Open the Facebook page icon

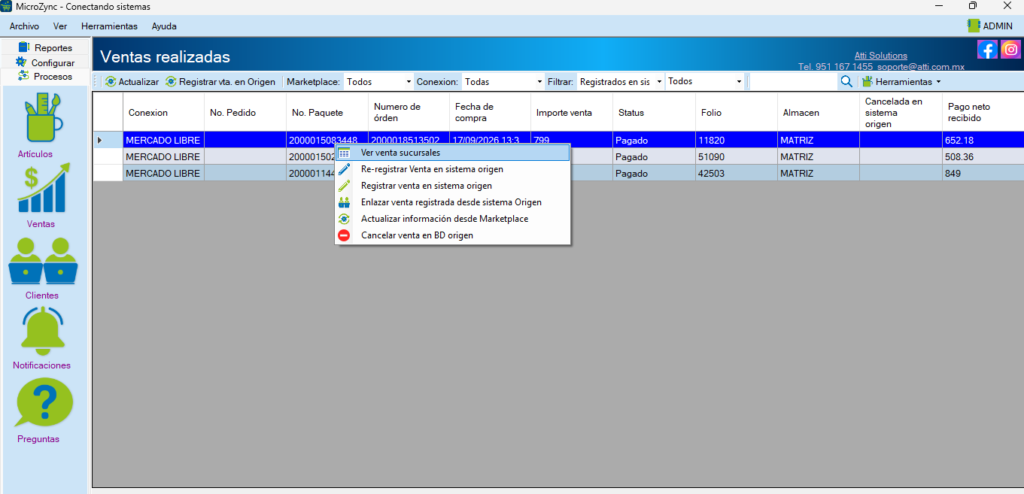point(987,49)
